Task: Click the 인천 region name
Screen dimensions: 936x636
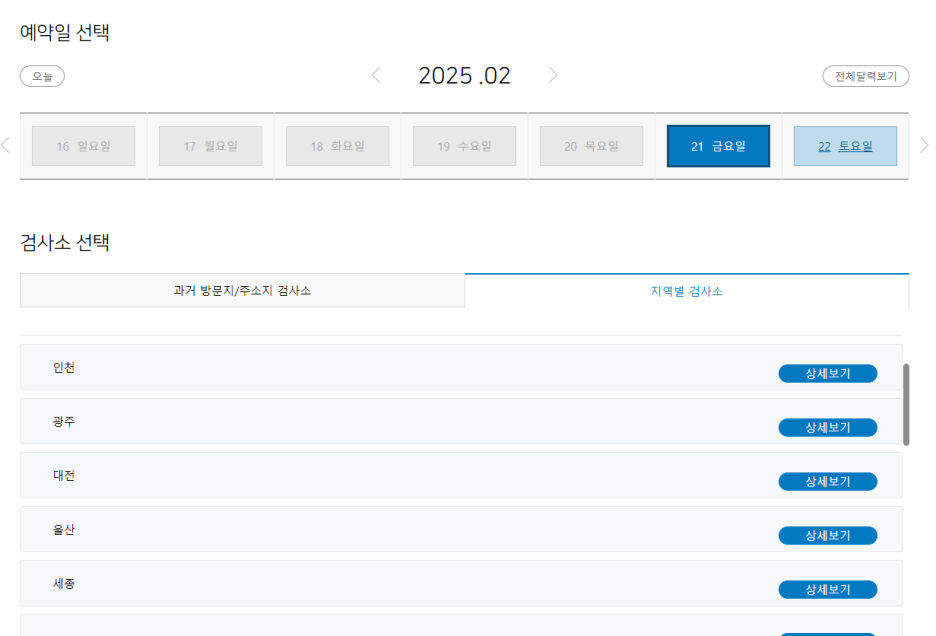Action: (64, 368)
